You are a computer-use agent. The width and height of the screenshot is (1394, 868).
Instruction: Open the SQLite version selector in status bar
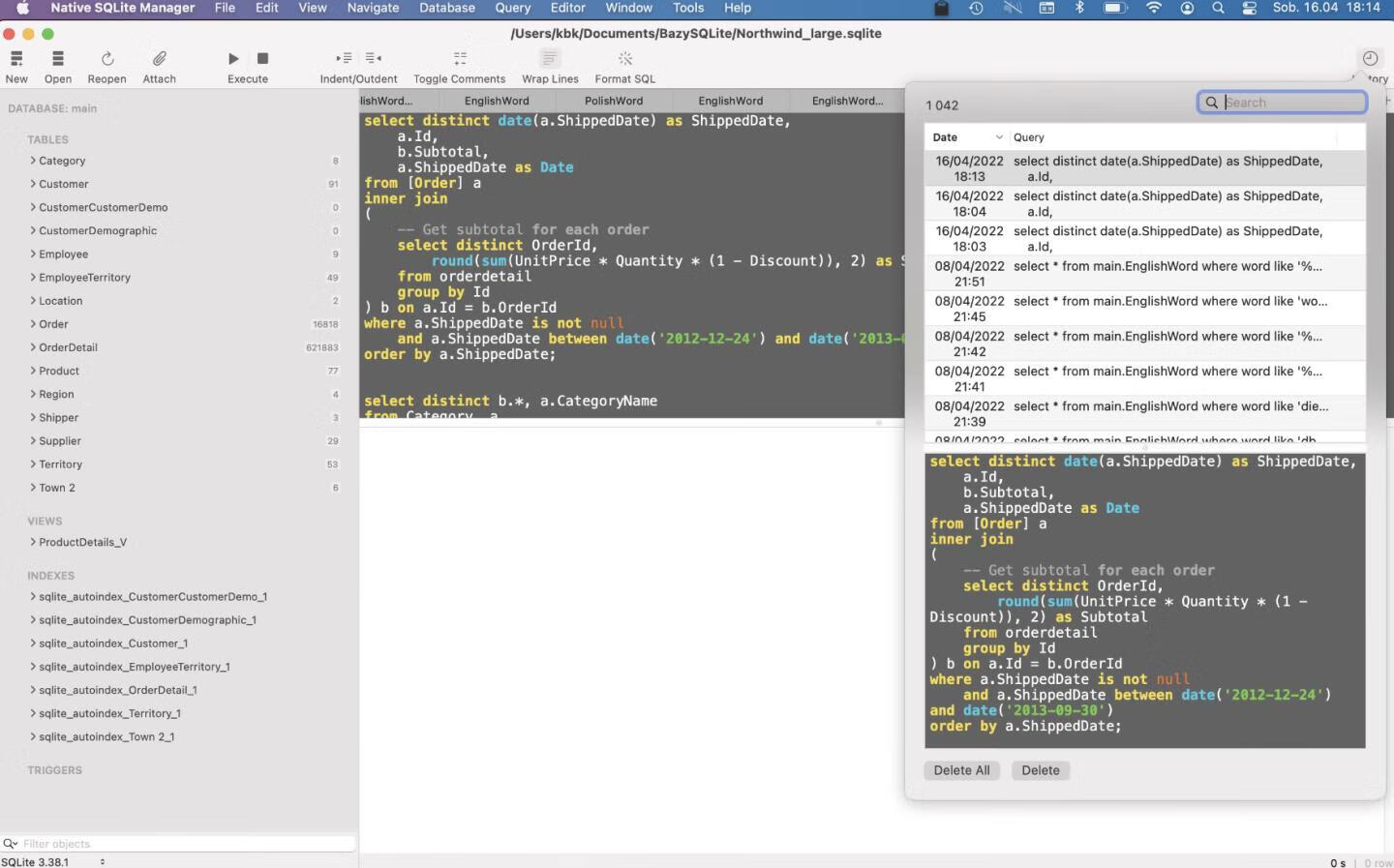coord(102,861)
